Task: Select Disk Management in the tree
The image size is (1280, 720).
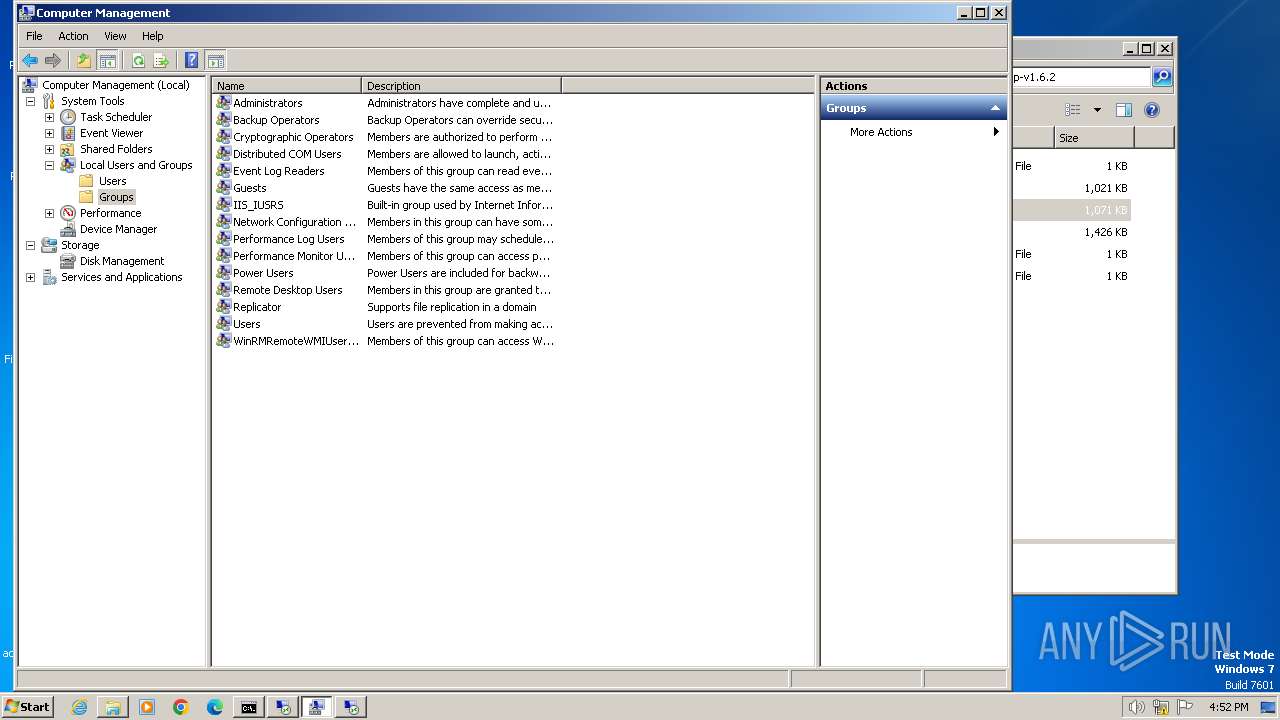Action: [122, 261]
